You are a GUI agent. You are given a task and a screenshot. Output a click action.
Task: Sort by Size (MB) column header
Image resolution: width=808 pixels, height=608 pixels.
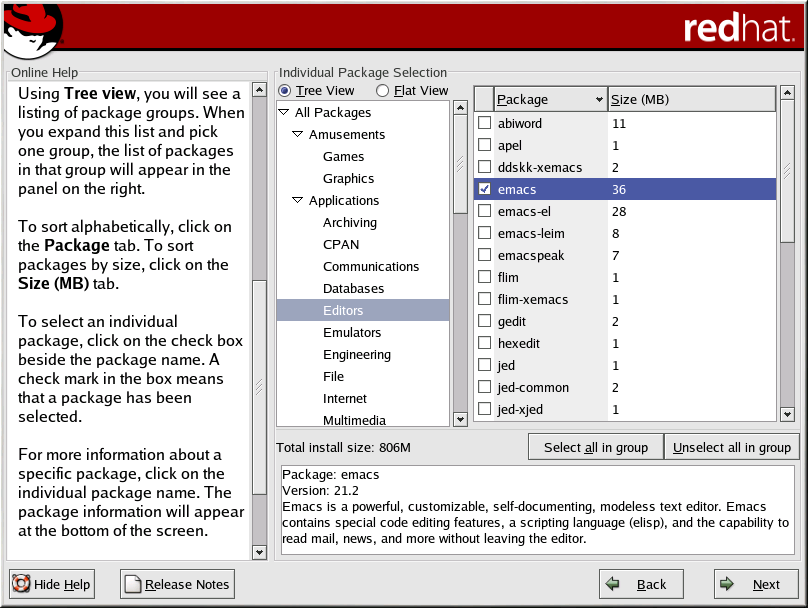(690, 99)
